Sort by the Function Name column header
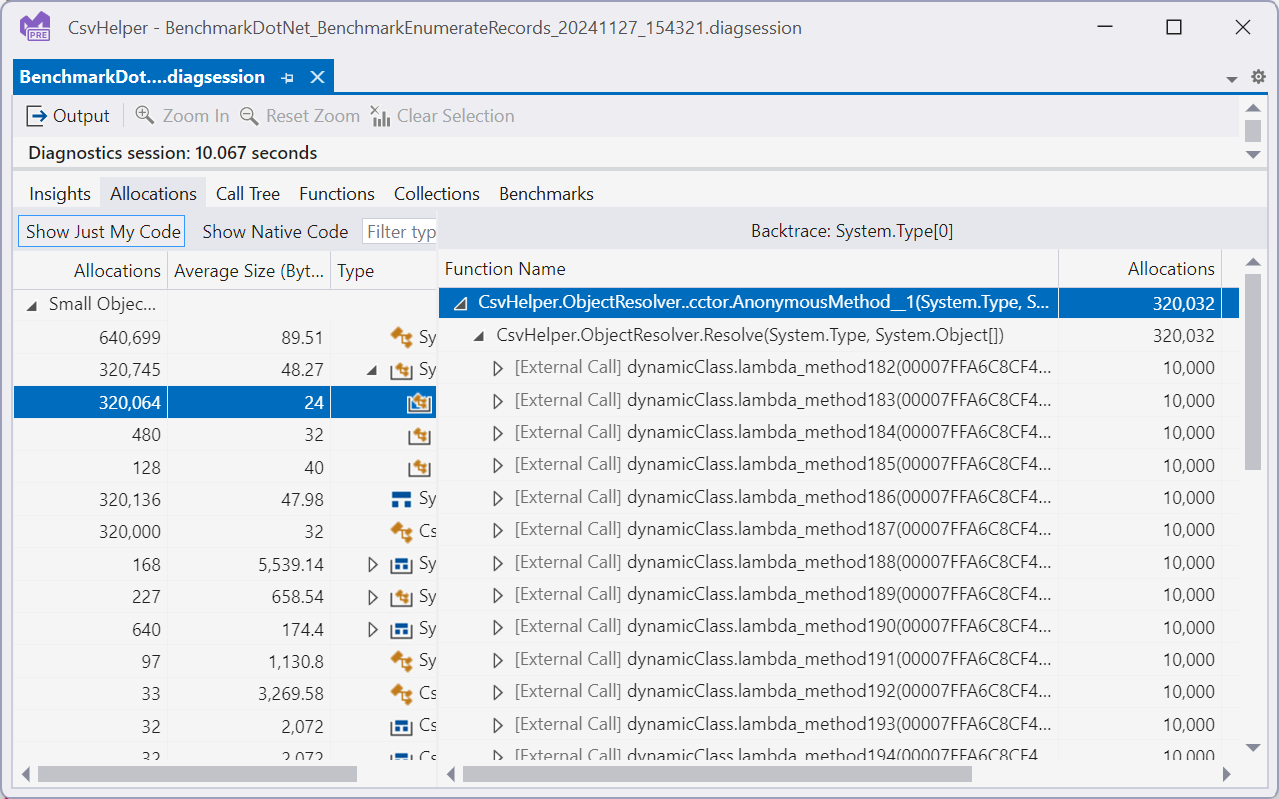Image resolution: width=1279 pixels, height=799 pixels. click(749, 269)
